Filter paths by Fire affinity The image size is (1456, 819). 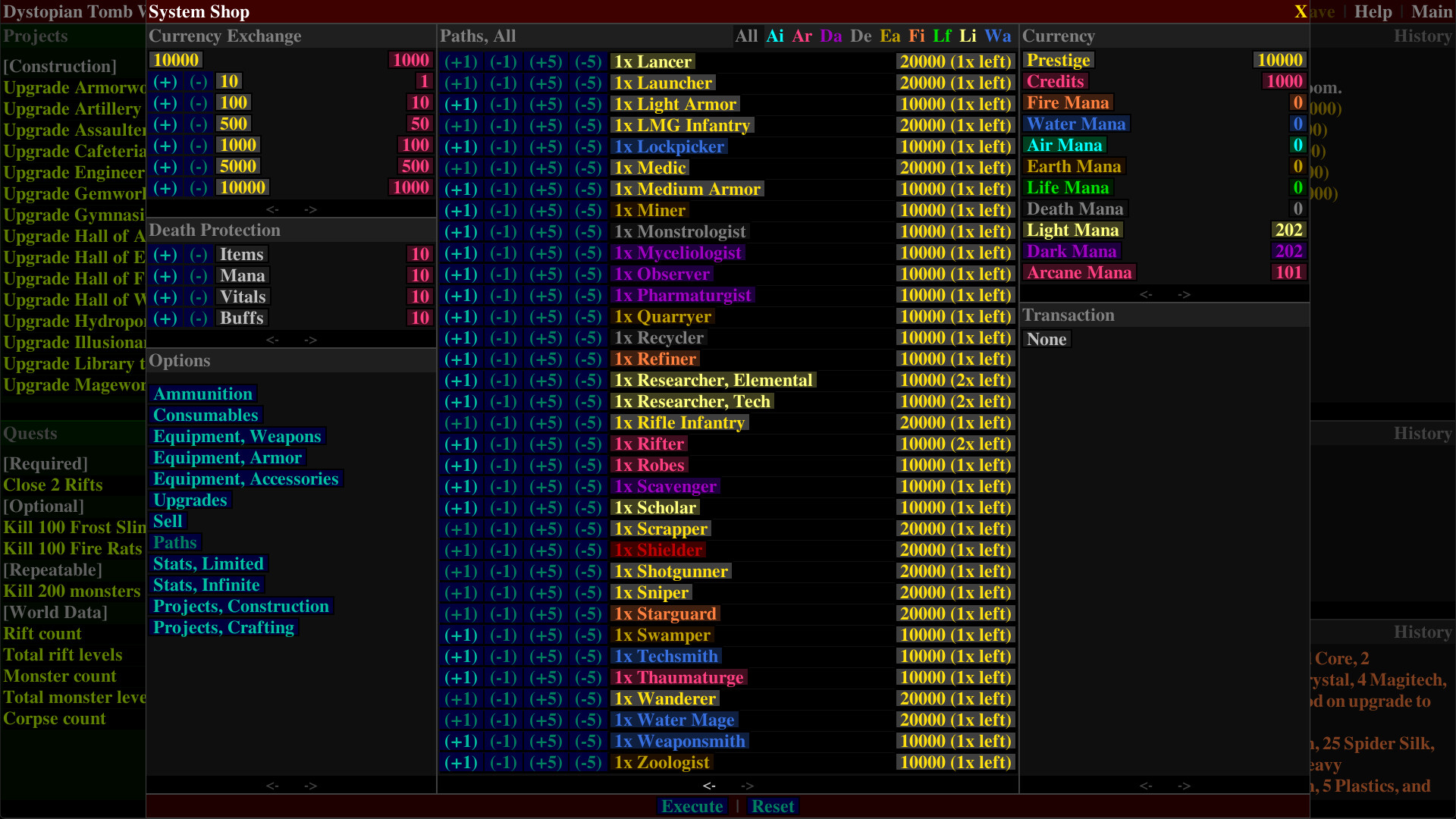[x=917, y=36]
